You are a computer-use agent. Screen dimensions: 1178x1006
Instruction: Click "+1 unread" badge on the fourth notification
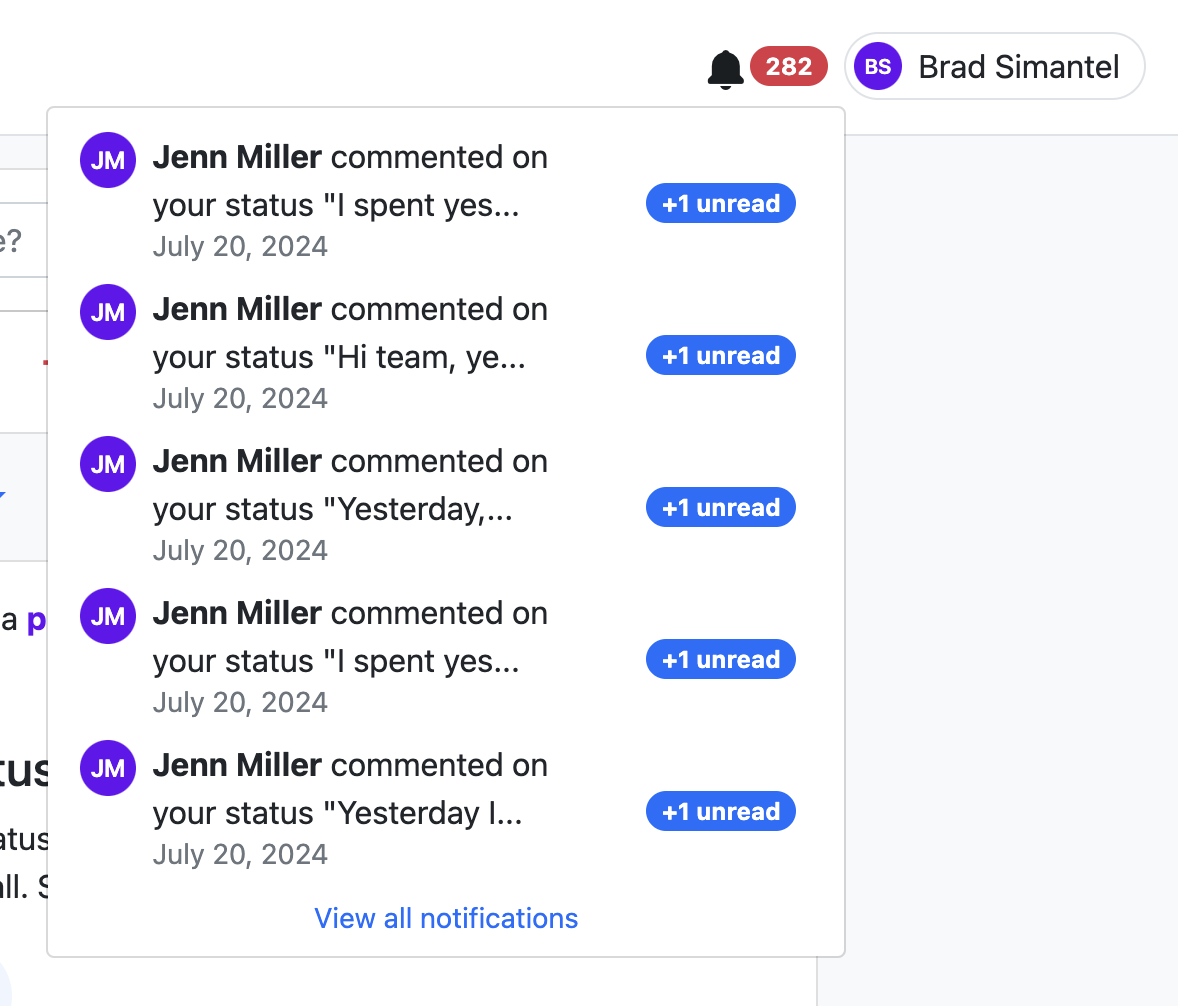click(x=720, y=660)
